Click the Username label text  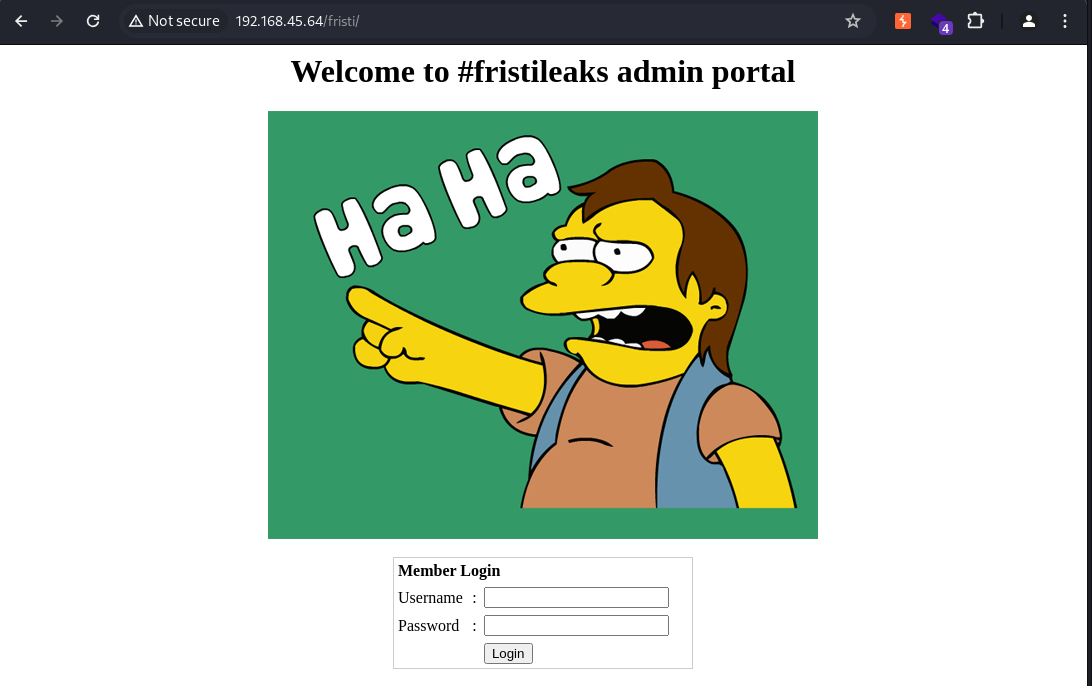click(x=430, y=598)
